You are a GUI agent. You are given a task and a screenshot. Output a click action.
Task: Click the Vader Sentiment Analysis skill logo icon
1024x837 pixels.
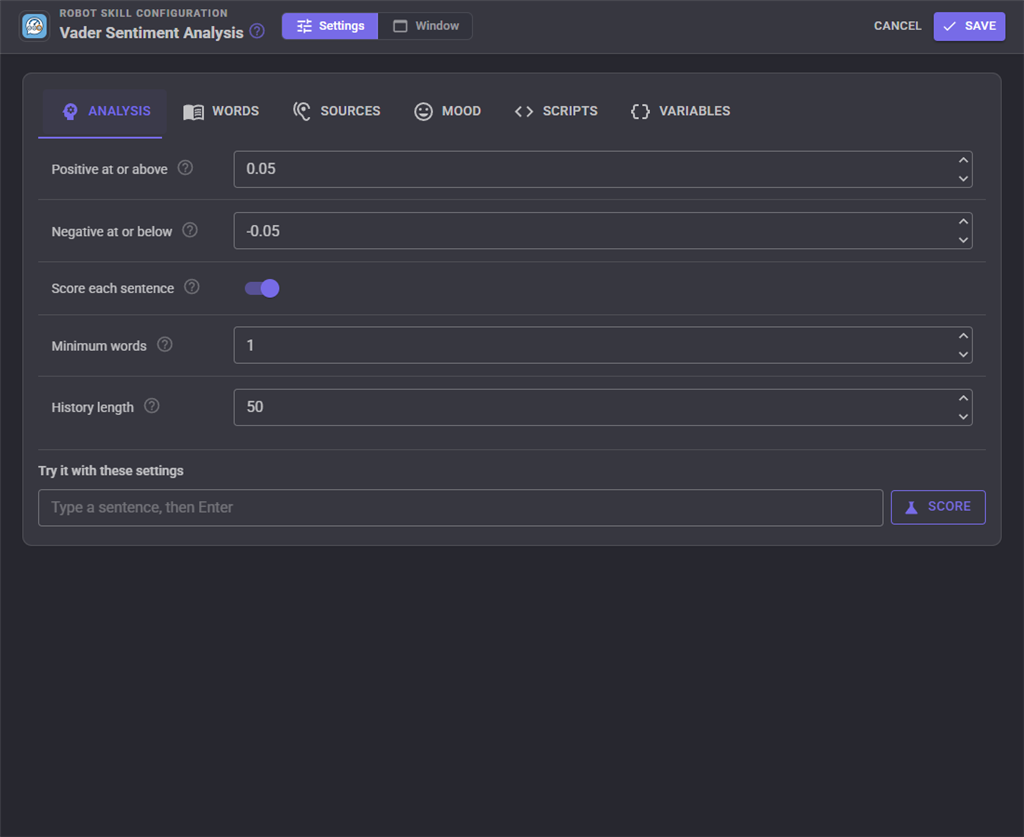(x=35, y=27)
